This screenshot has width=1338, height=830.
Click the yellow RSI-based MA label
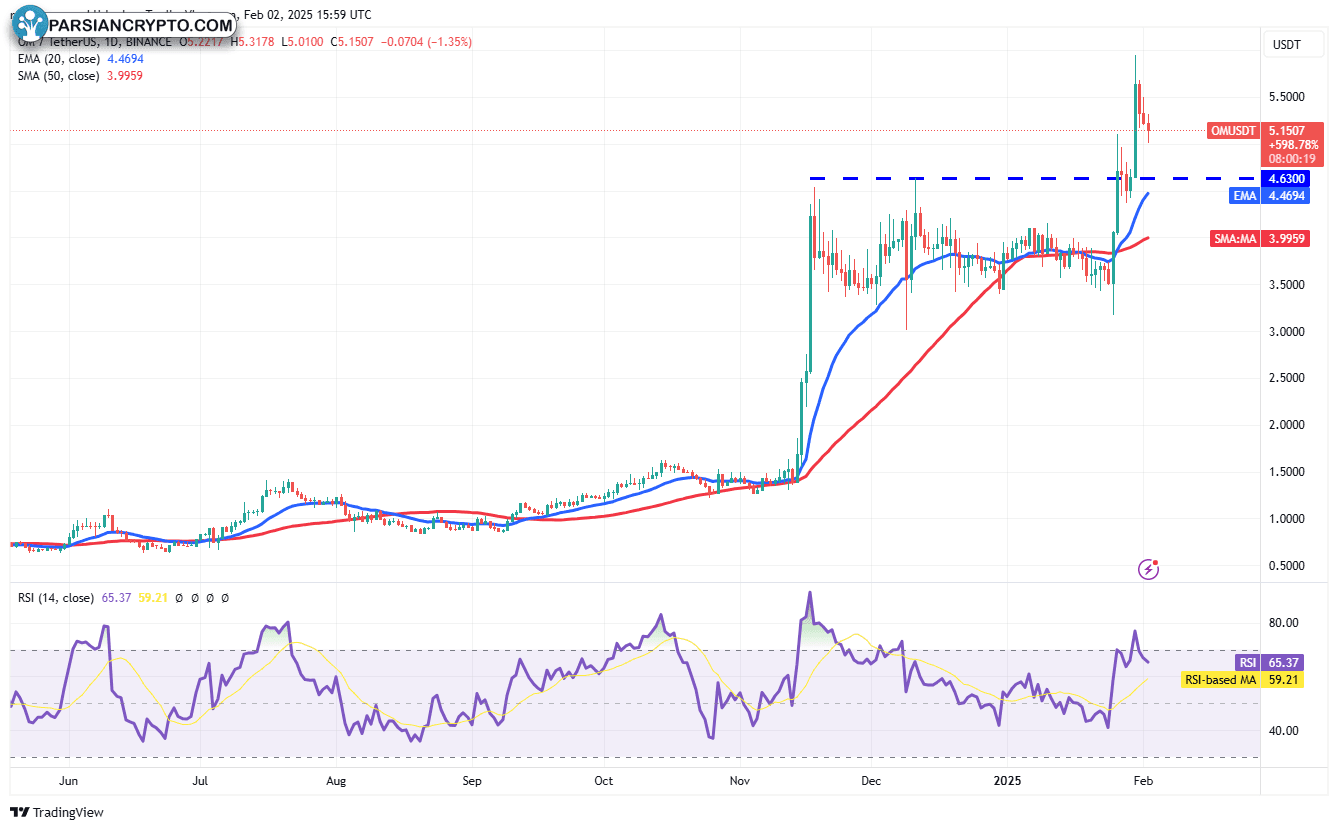pyautogui.click(x=1222, y=680)
